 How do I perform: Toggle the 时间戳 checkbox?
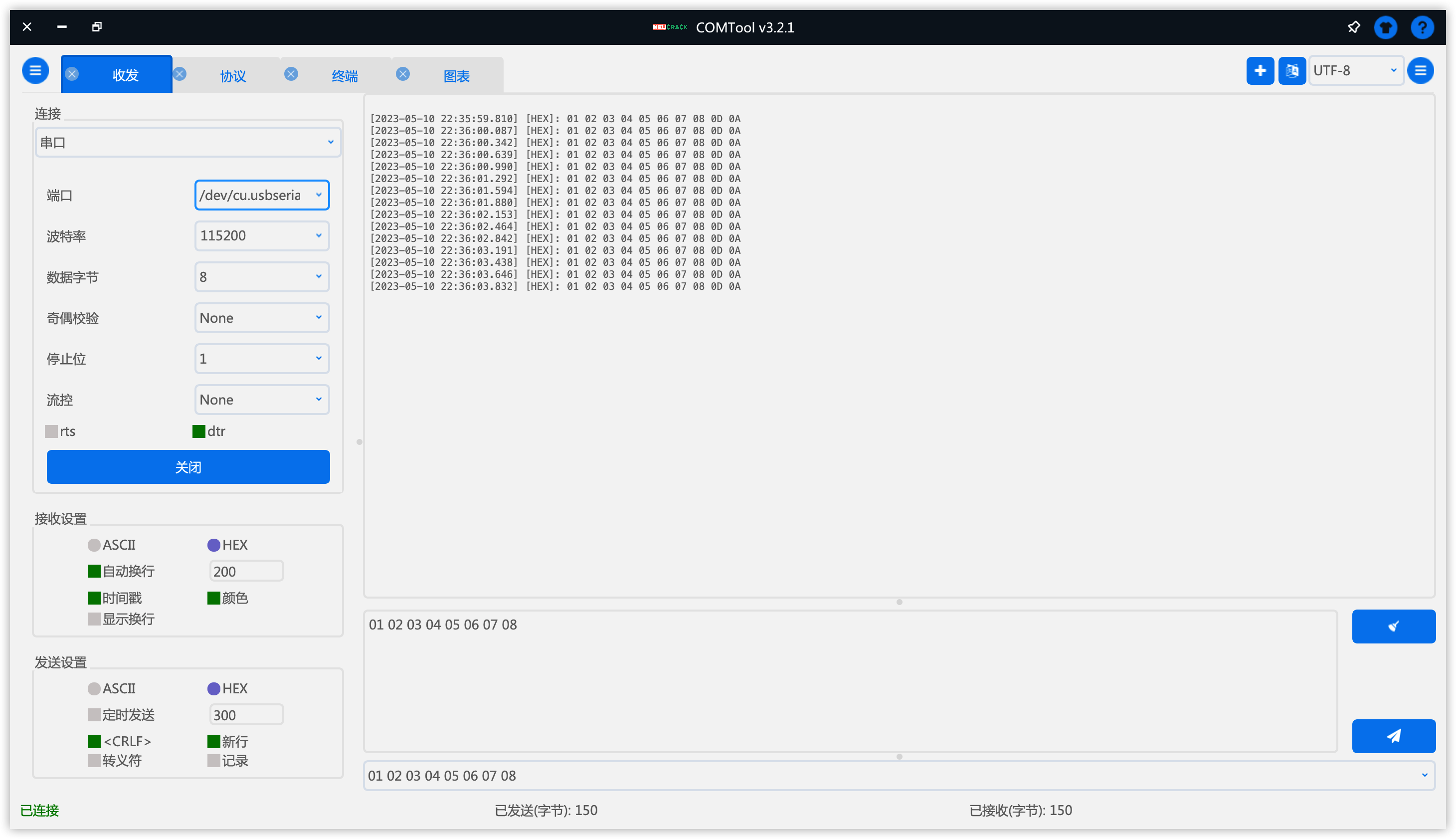115,598
